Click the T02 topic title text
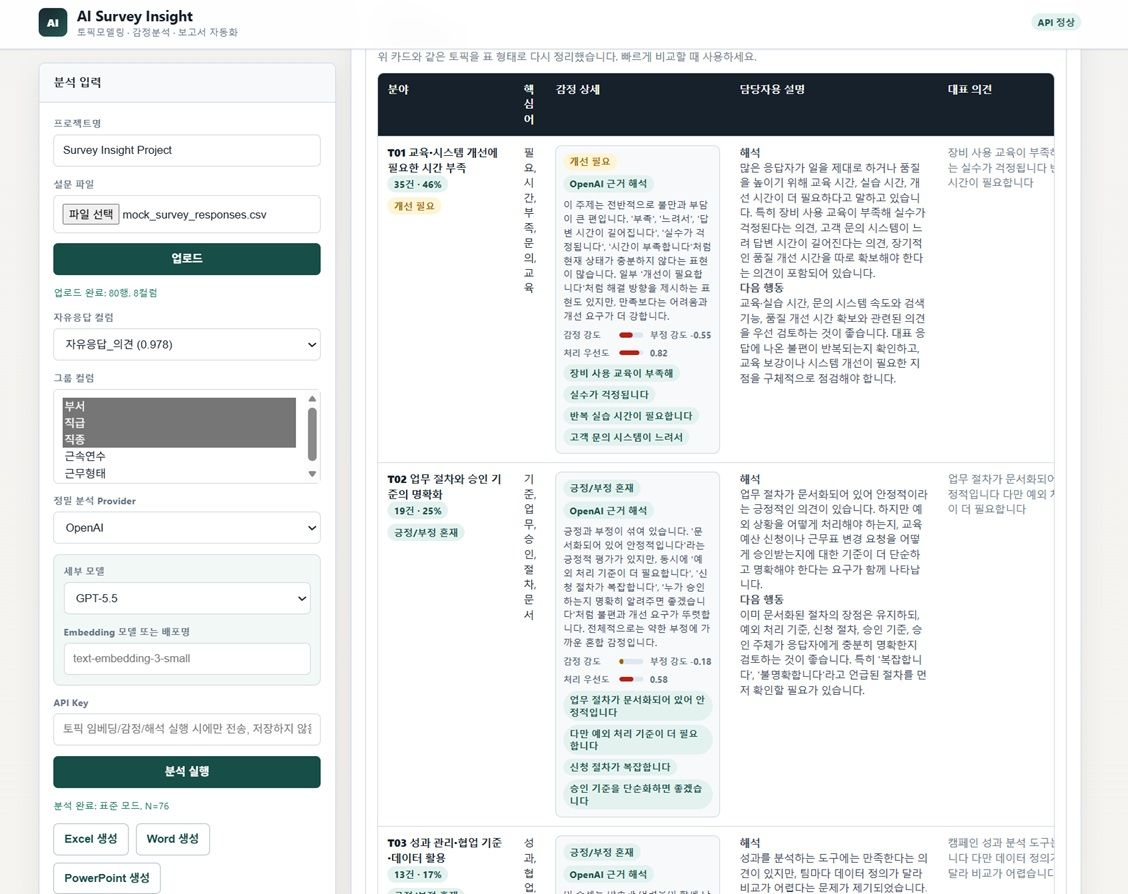 pyautogui.click(x=444, y=486)
